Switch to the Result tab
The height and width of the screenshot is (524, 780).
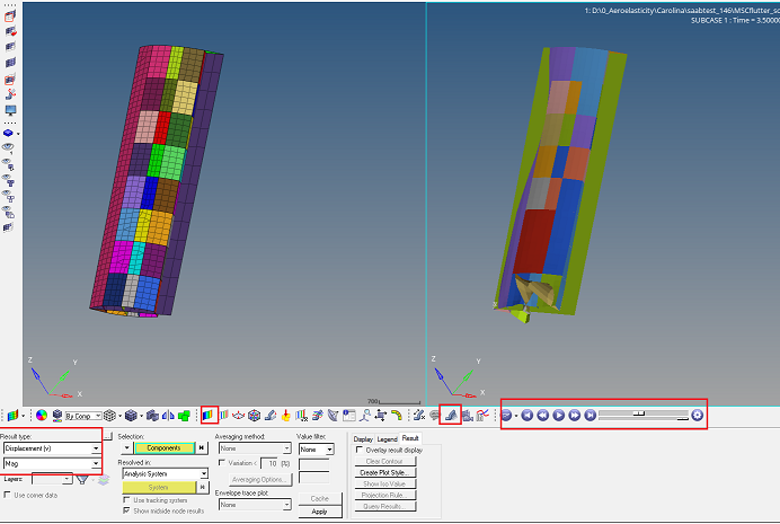(410, 439)
